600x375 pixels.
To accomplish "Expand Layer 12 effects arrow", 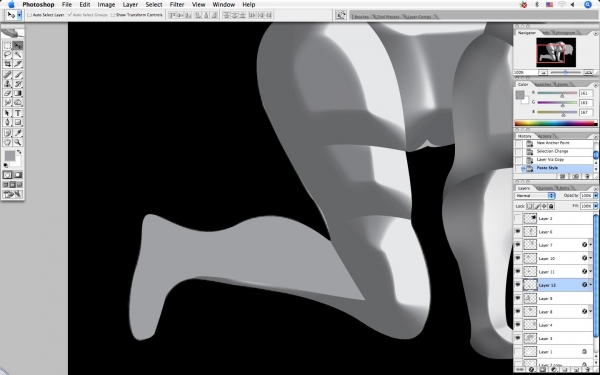I will coord(591,285).
